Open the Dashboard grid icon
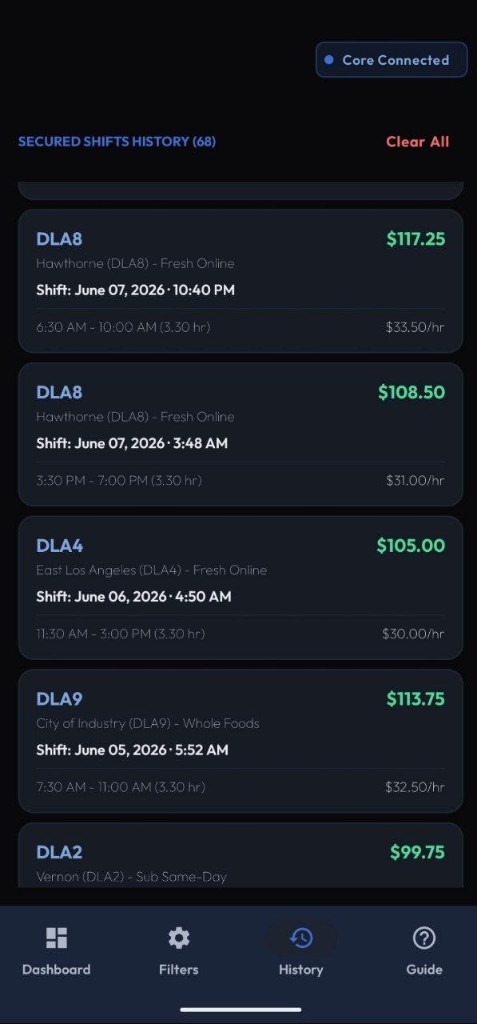Viewport: 477px width, 1024px height. (x=56, y=938)
